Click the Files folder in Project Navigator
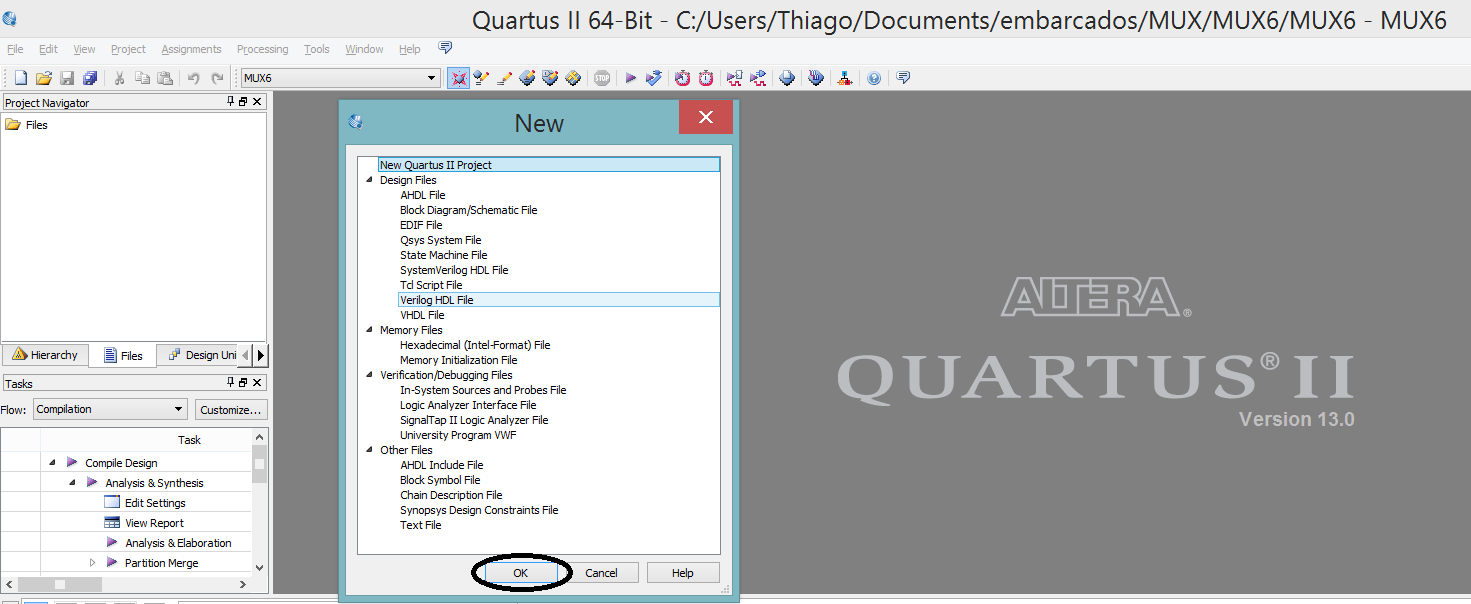Screen dimensions: 1471x604 point(27,125)
